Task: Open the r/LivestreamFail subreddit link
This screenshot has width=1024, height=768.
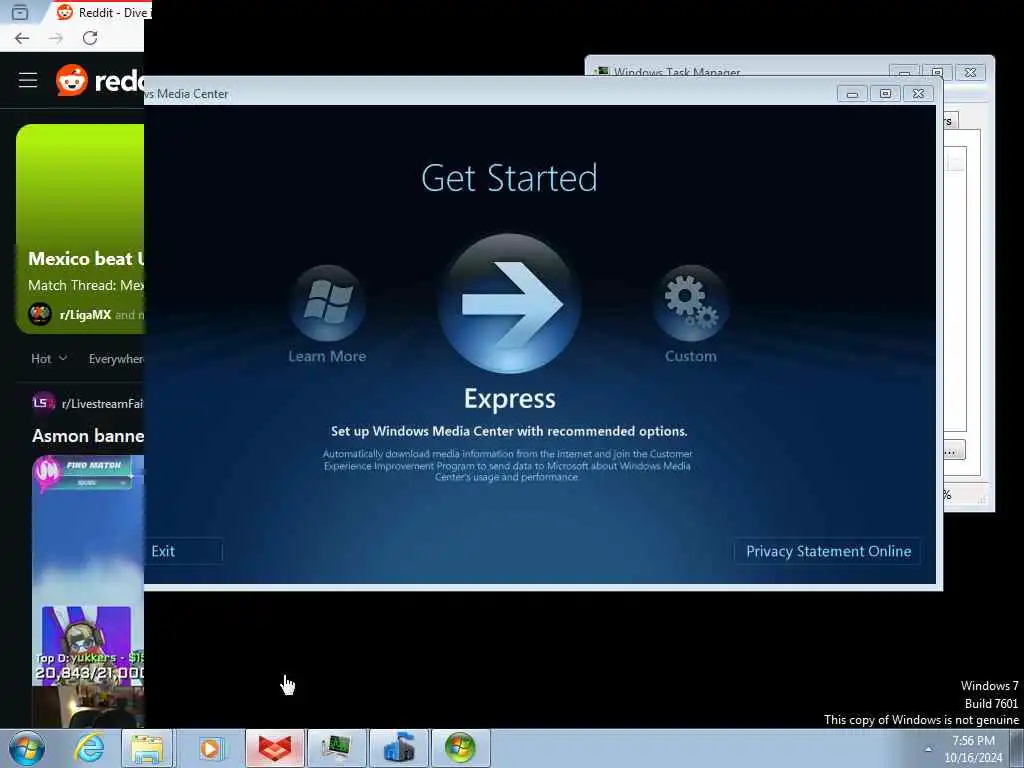Action: pyautogui.click(x=103, y=404)
